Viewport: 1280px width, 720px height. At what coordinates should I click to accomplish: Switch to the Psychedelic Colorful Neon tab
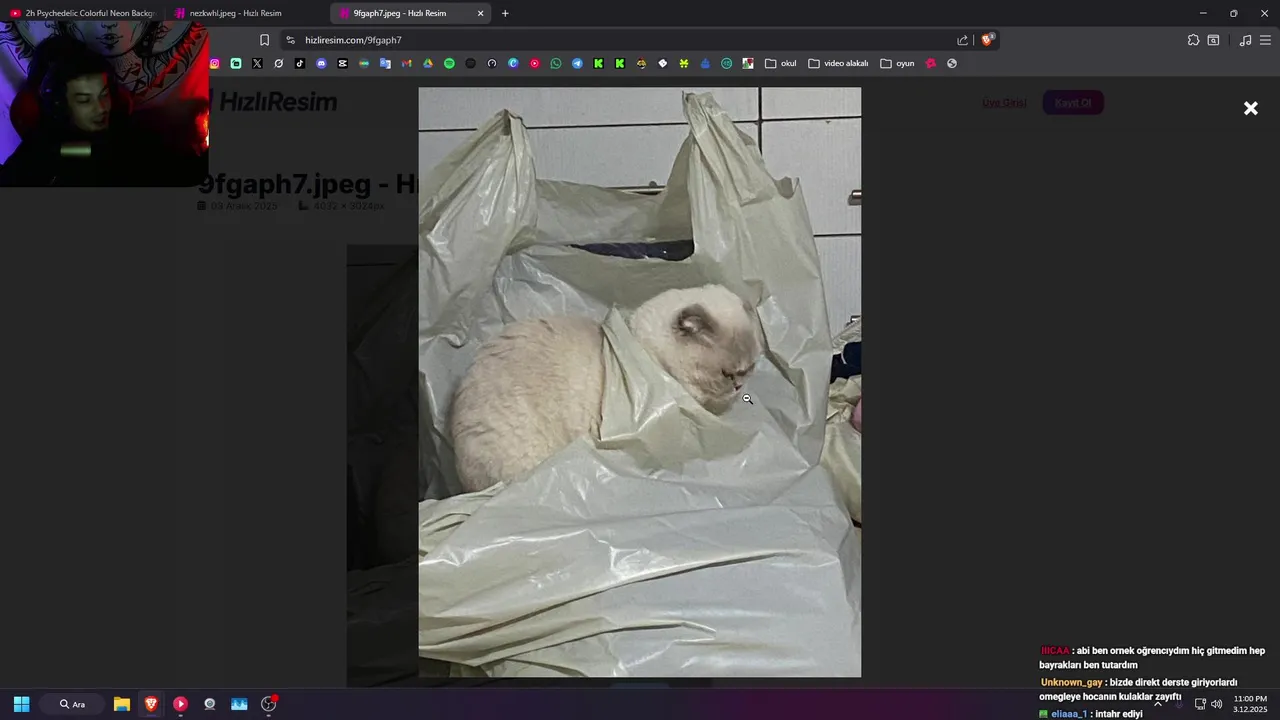(82, 13)
